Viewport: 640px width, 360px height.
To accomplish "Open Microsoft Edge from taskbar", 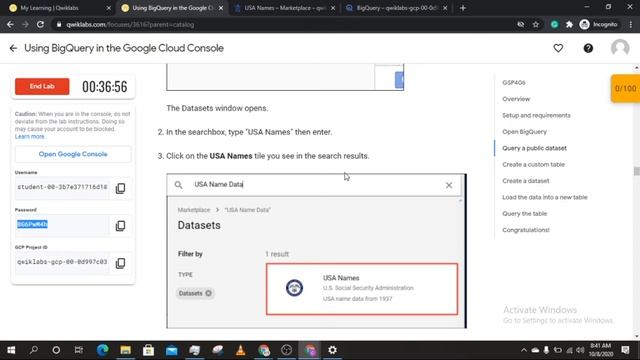I will [102, 350].
